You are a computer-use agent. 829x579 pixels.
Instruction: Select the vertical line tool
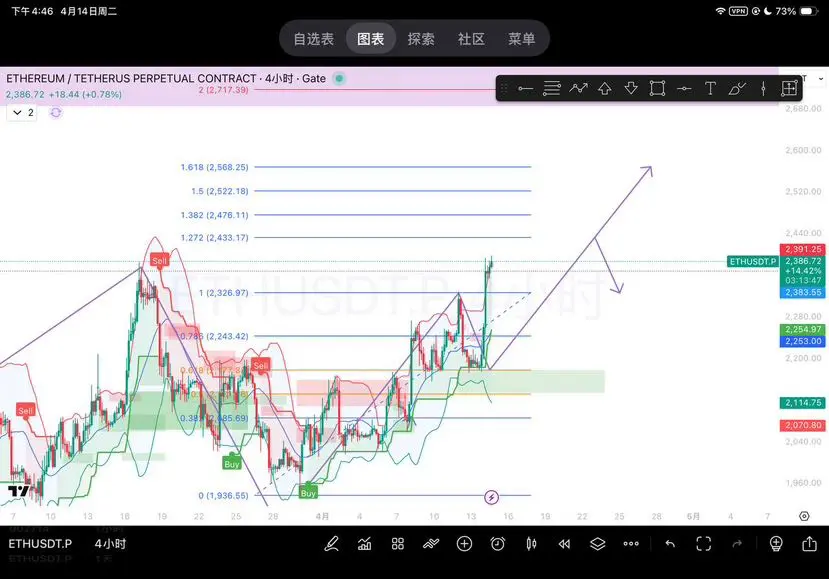click(763, 88)
